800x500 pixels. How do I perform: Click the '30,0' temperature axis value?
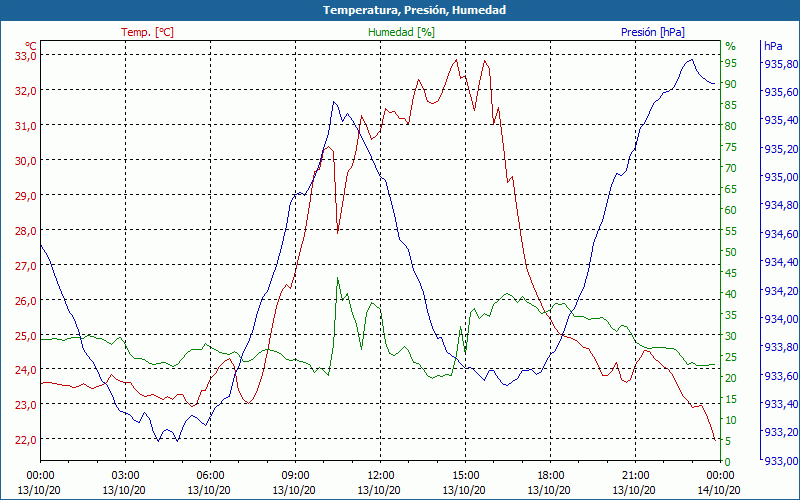tap(26, 161)
